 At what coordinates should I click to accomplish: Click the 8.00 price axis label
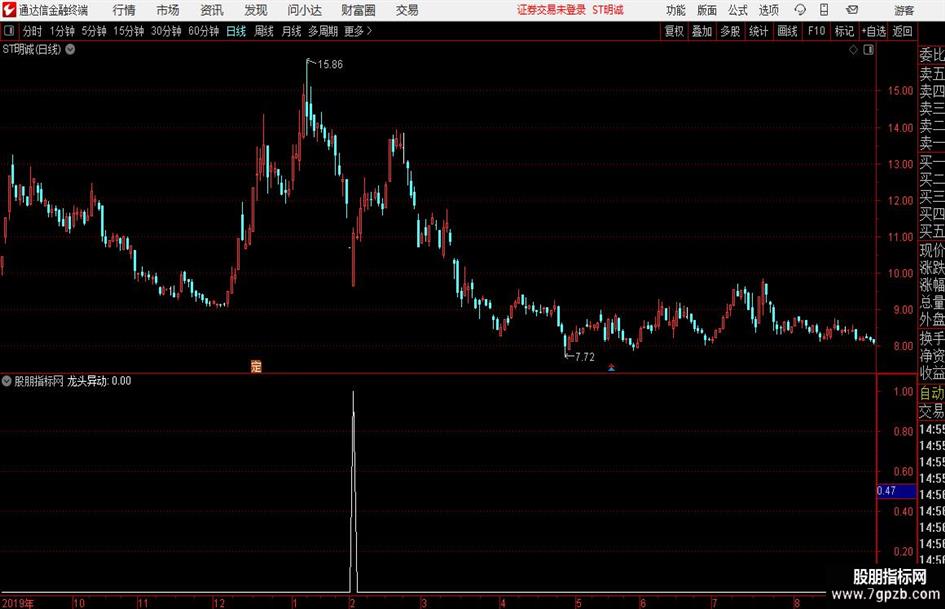[x=903, y=346]
